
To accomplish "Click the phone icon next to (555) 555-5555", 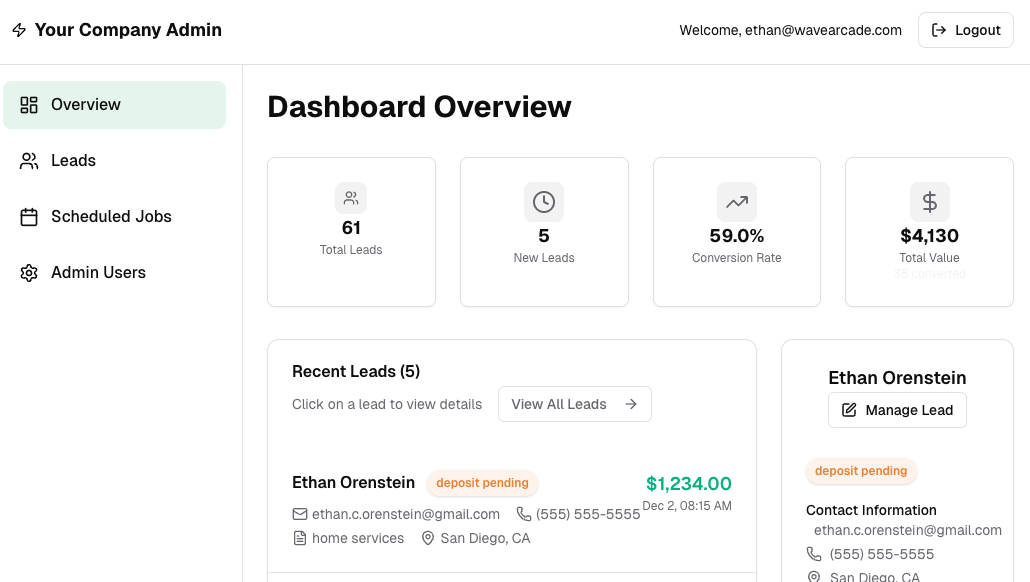I will pos(522,514).
